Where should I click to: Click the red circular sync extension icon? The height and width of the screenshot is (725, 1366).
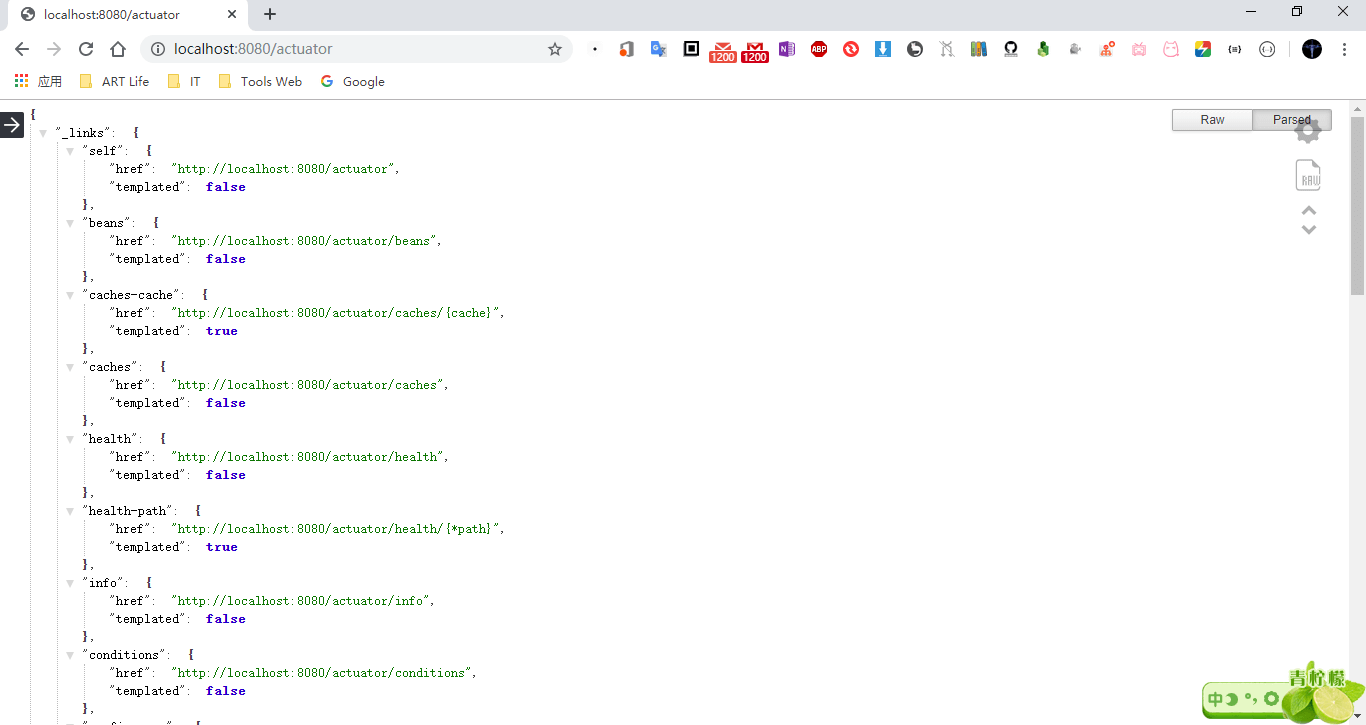(851, 49)
